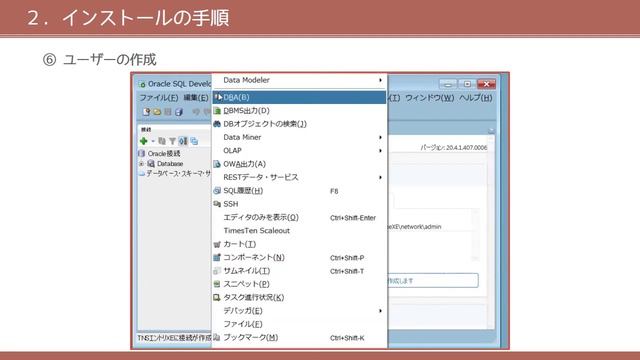Select the Oracle接続 tree node
This screenshot has height=360, width=640.
coord(164,153)
